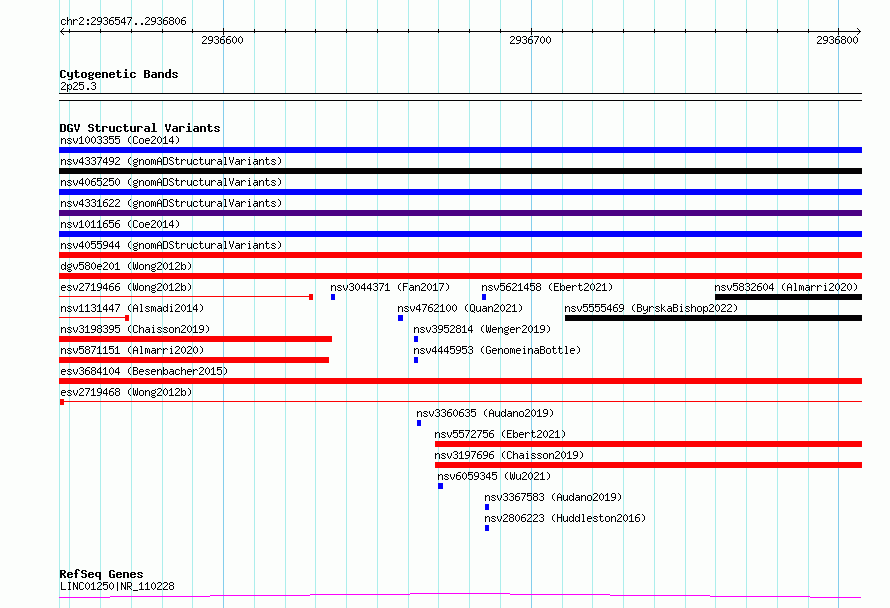Viewport: 890px width, 608px height.
Task: Click the red bar under nsv3198395
Action: (x=195, y=339)
